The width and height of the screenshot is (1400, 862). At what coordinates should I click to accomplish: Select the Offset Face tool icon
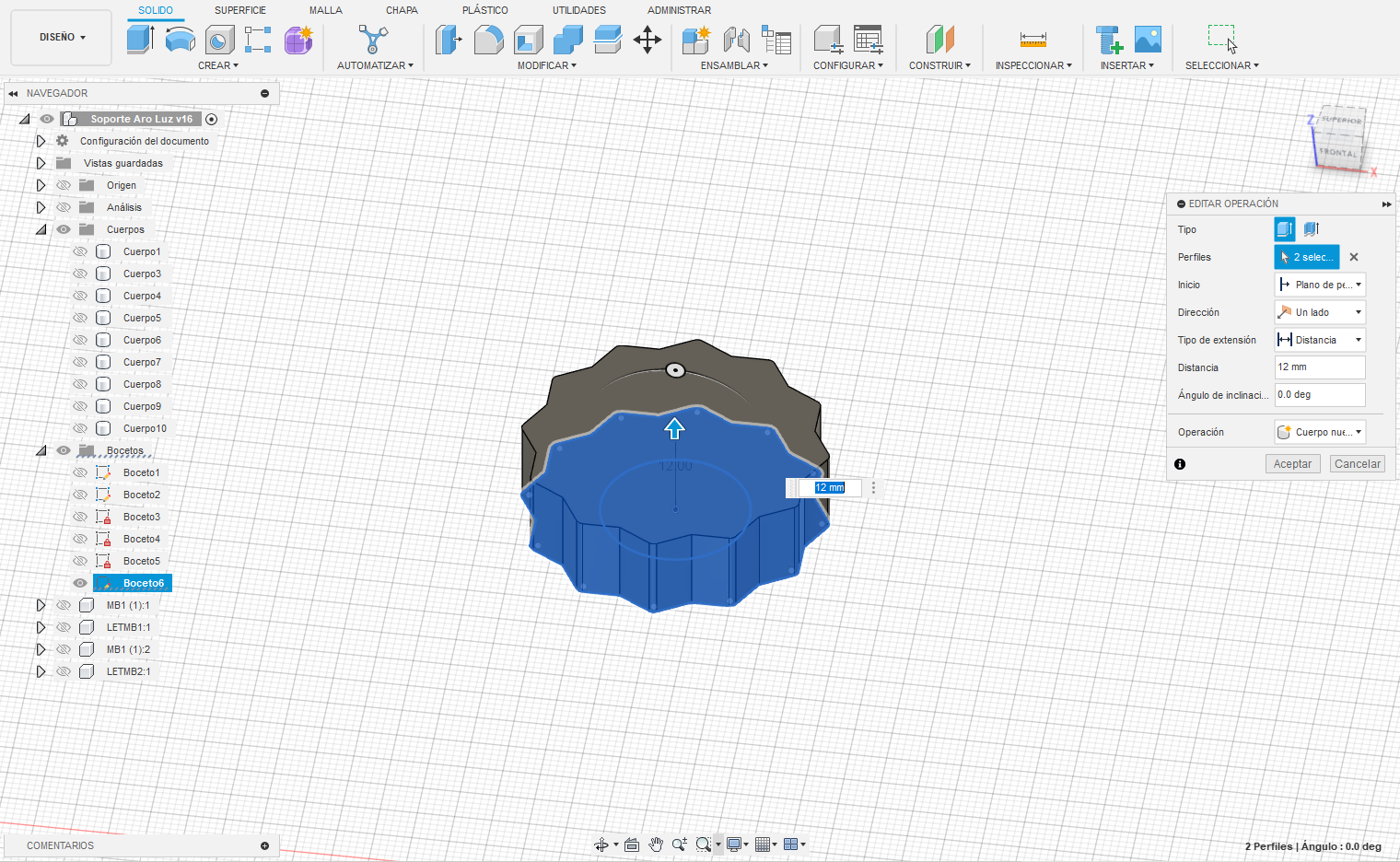click(x=607, y=40)
